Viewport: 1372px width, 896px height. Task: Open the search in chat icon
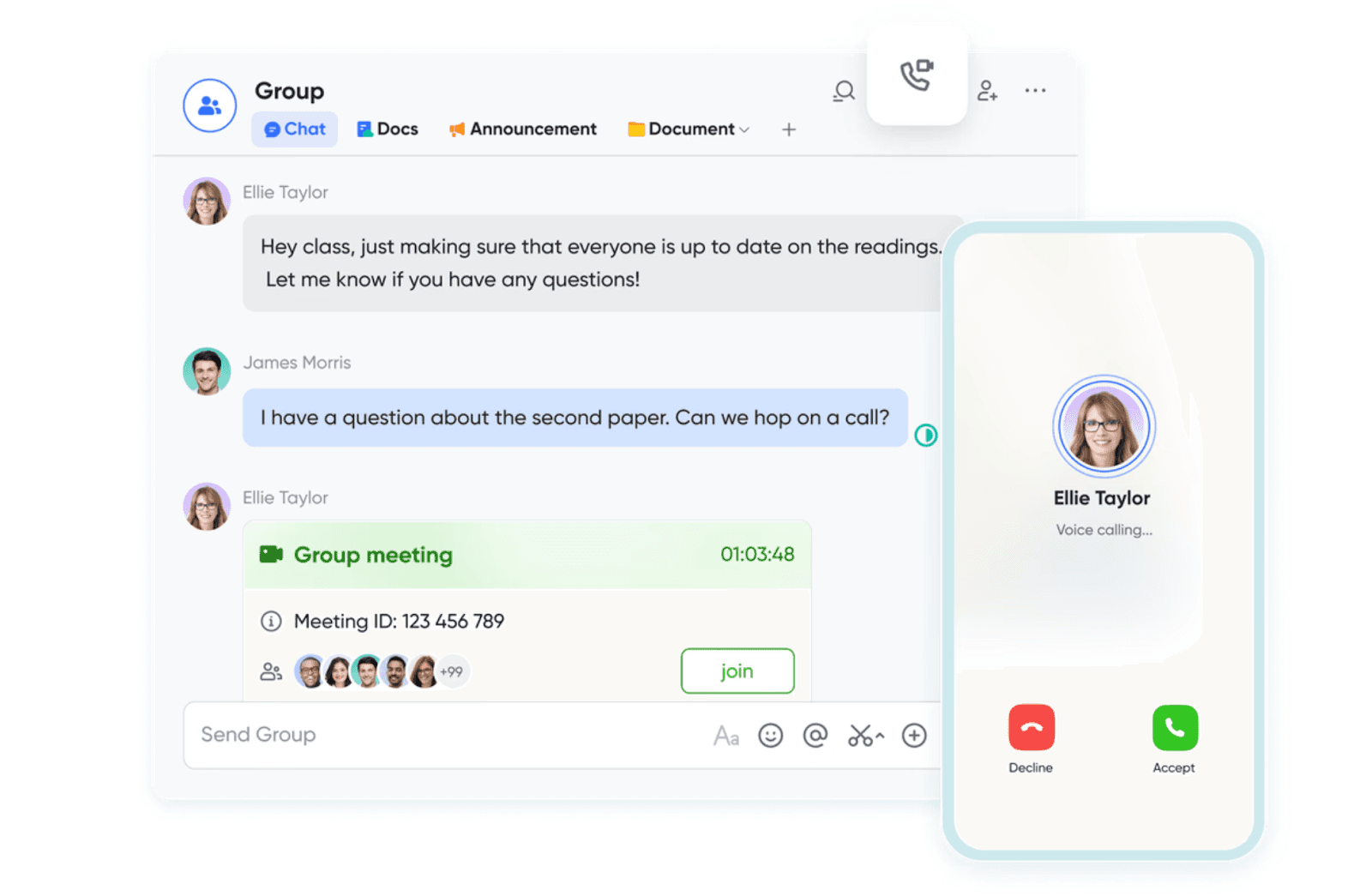tap(844, 91)
